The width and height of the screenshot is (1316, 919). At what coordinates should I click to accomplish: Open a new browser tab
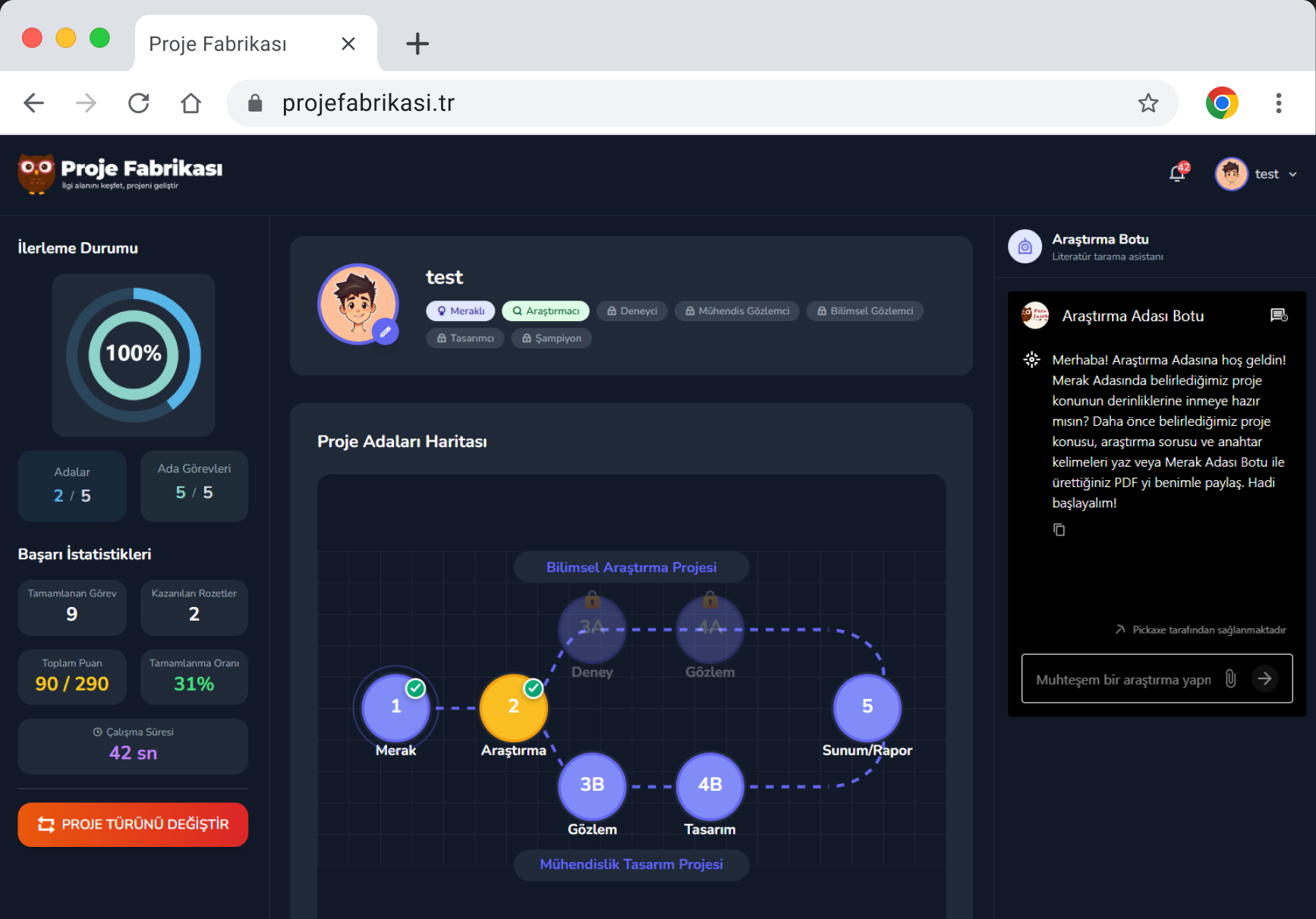(417, 44)
